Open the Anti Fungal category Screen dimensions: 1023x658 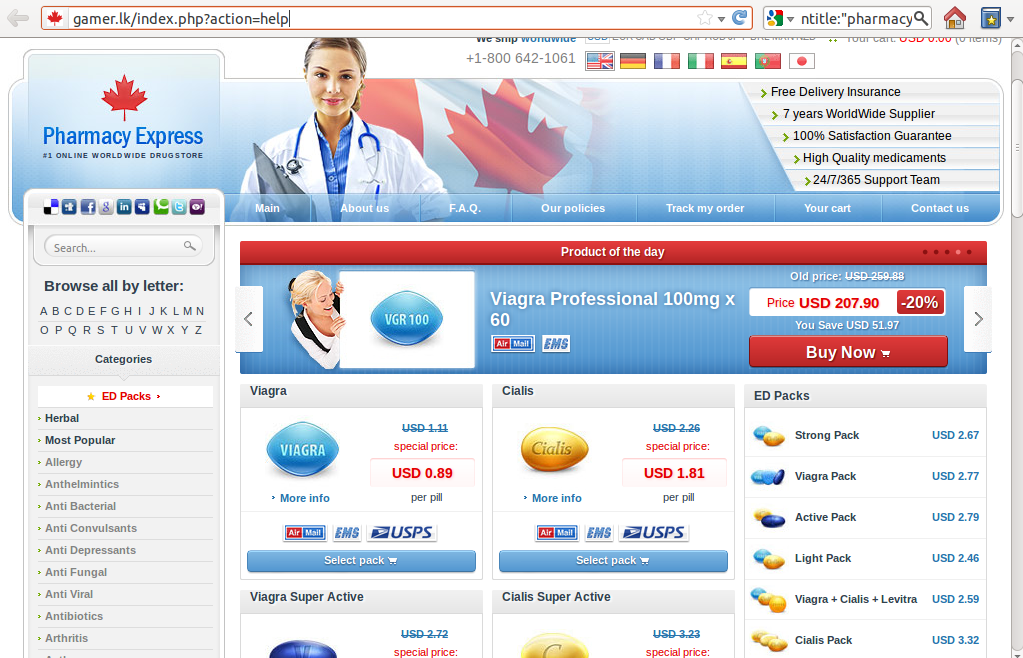[x=76, y=572]
